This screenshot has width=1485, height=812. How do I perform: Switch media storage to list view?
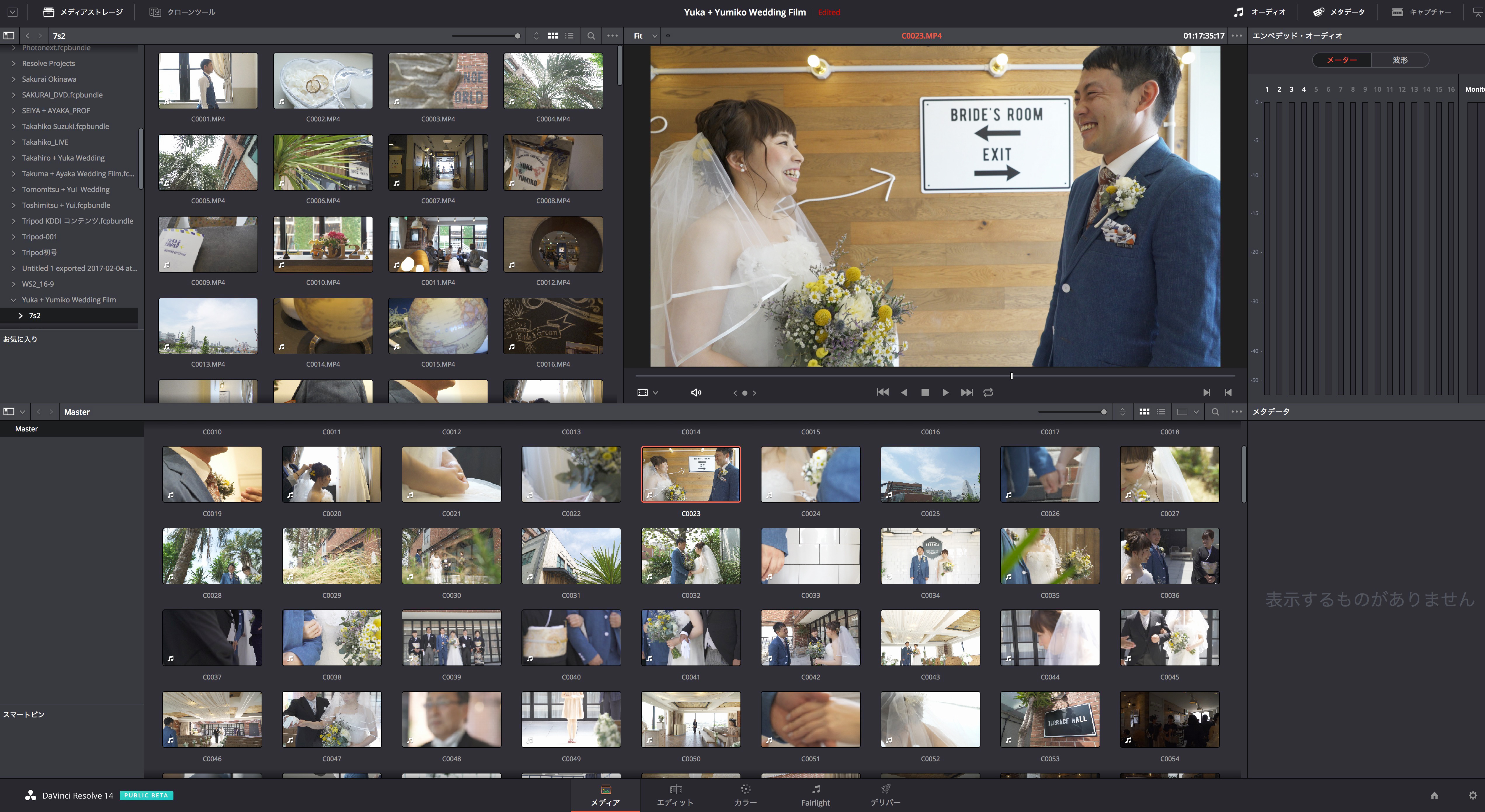[x=570, y=36]
